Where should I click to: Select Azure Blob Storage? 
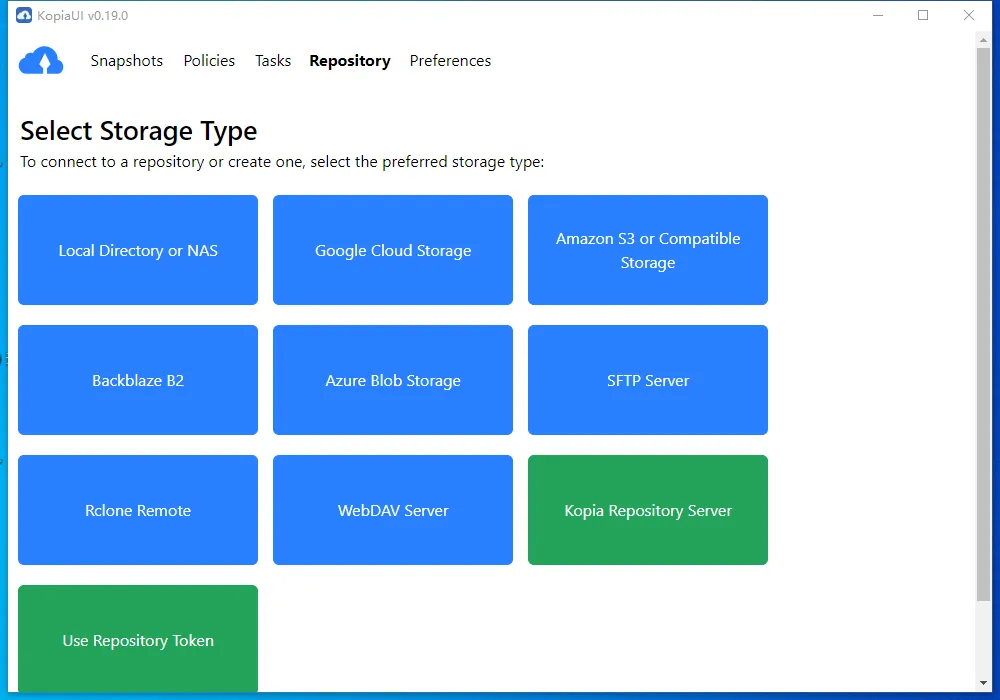click(x=393, y=380)
